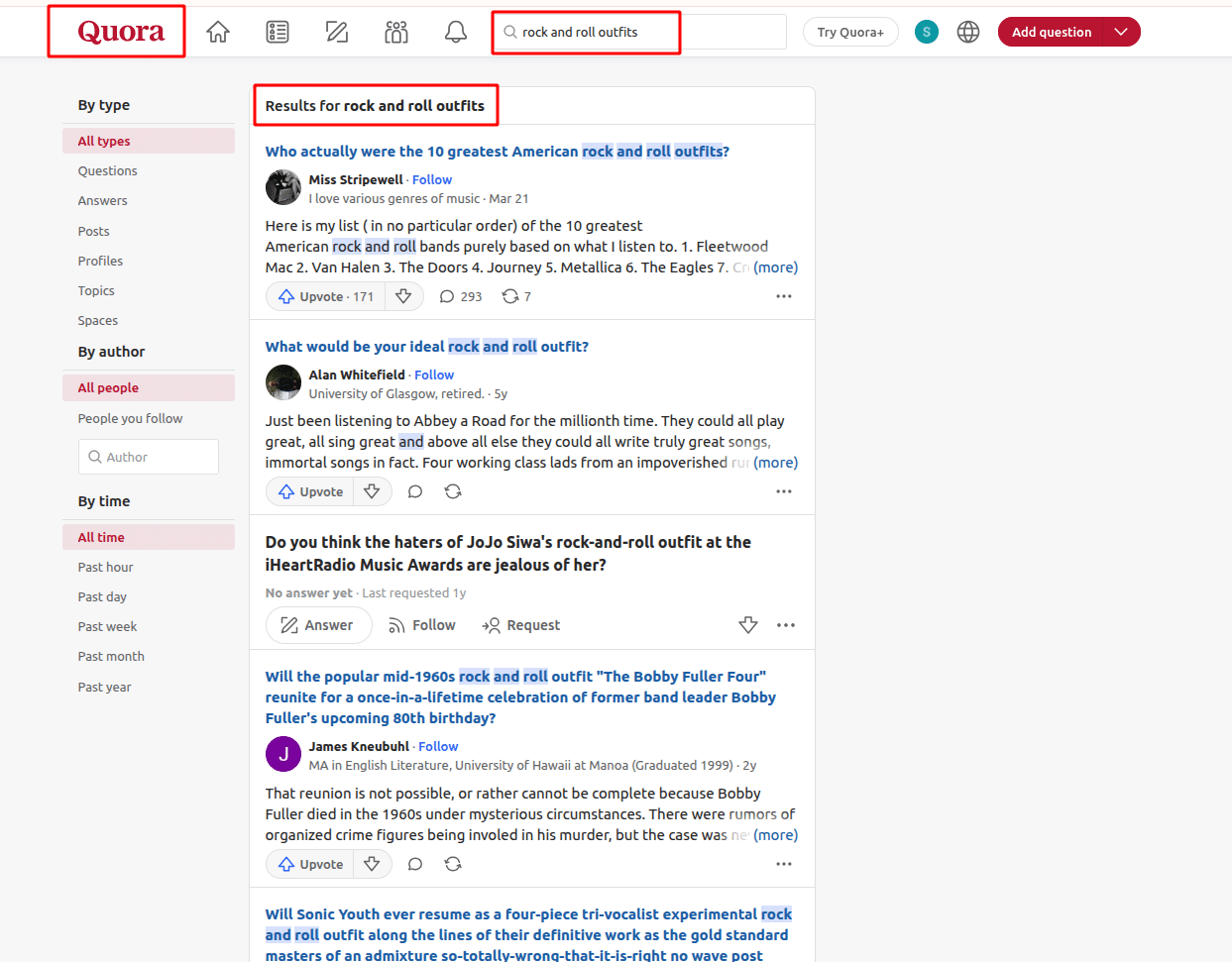
Task: Open Quora home via house icon
Action: coord(218,33)
